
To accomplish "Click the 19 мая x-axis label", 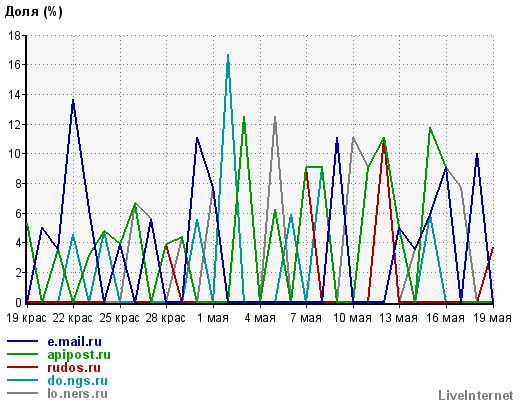I will coord(492,318).
